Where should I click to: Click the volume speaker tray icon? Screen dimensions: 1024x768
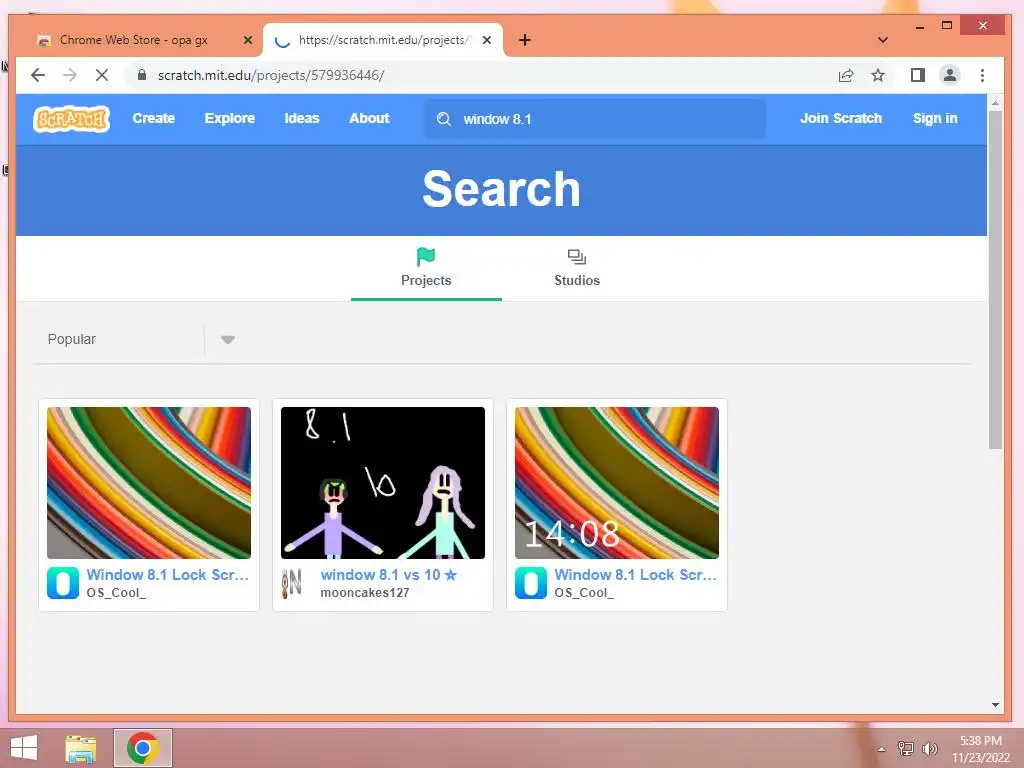[929, 748]
